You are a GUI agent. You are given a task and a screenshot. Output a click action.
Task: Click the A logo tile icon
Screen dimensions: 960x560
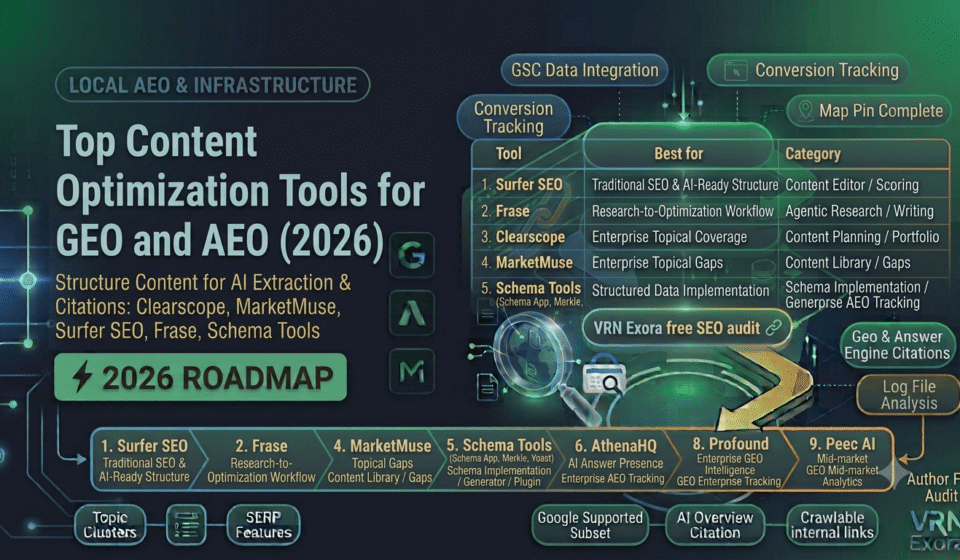[x=412, y=313]
